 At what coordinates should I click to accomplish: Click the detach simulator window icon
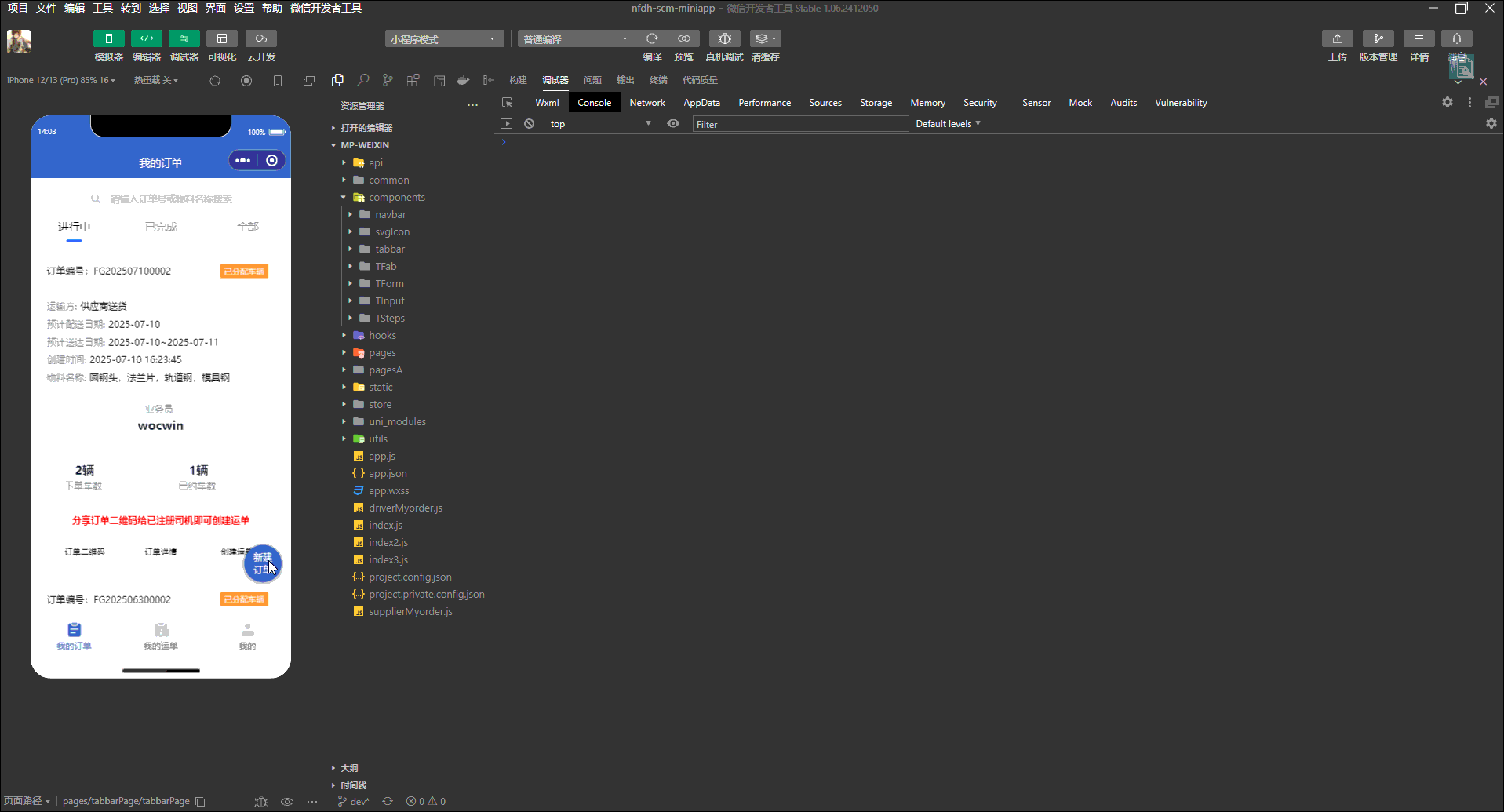pyautogui.click(x=309, y=81)
